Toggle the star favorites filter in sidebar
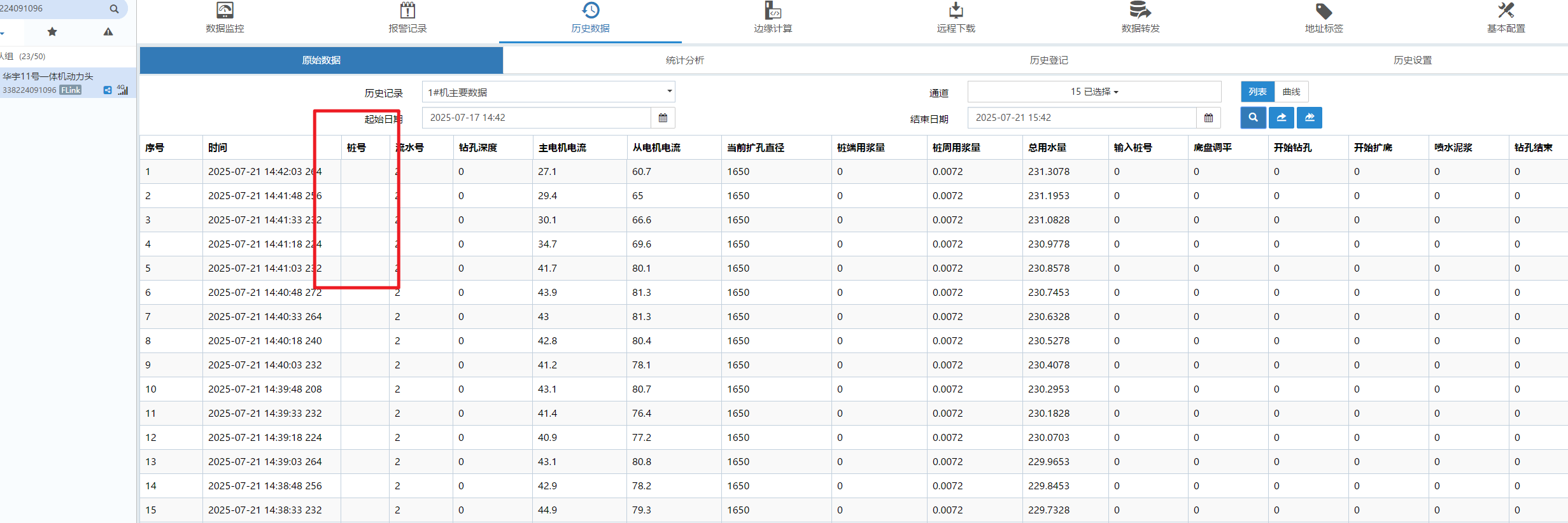 pos(52,32)
